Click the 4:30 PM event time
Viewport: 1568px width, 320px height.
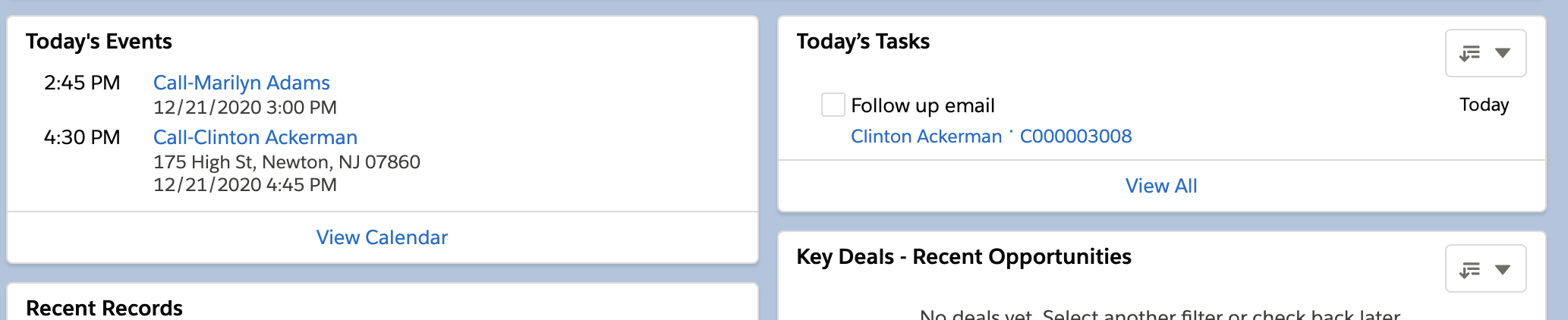[82, 137]
